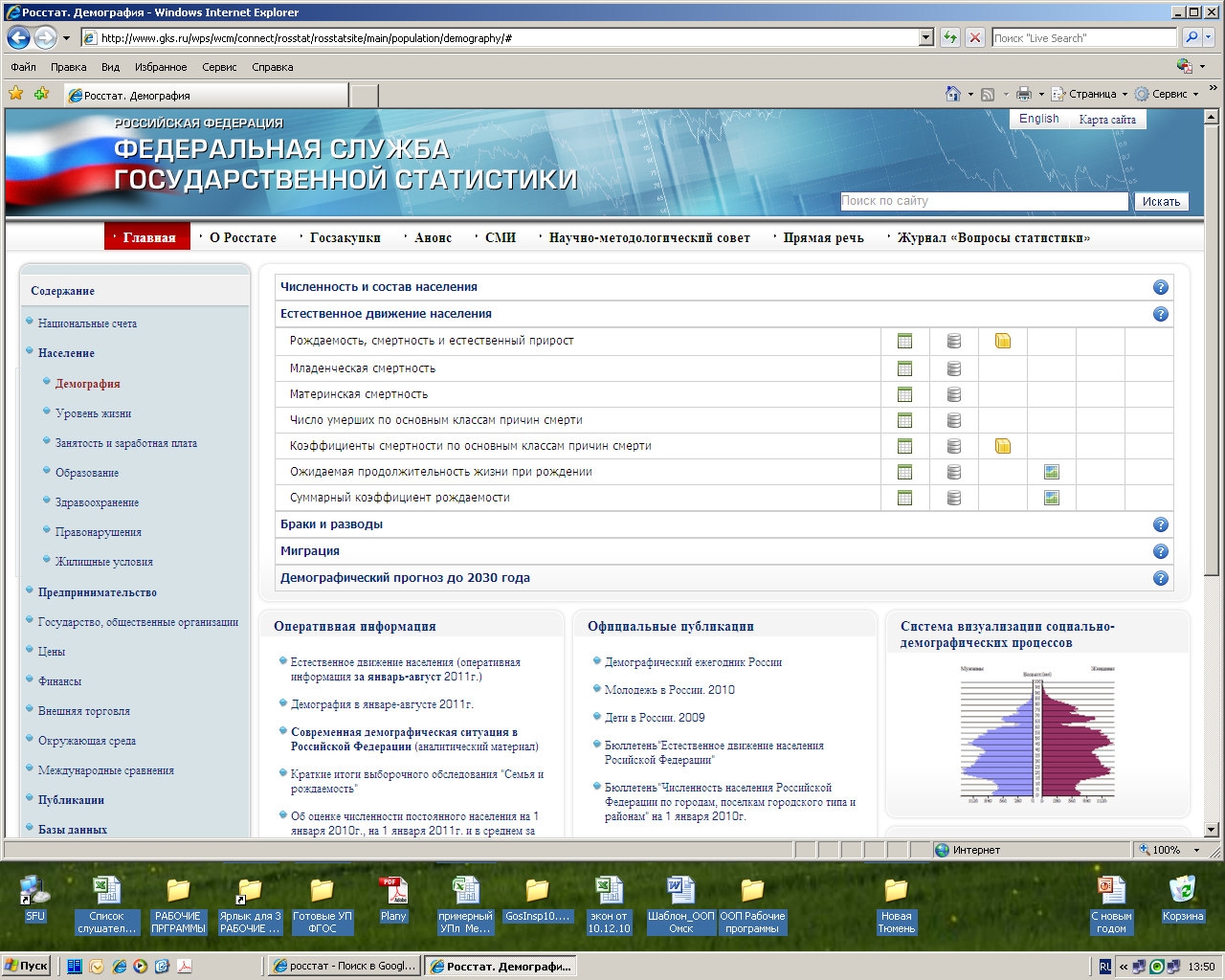
Task: Open the Карта сайта link
Action: tap(1107, 120)
